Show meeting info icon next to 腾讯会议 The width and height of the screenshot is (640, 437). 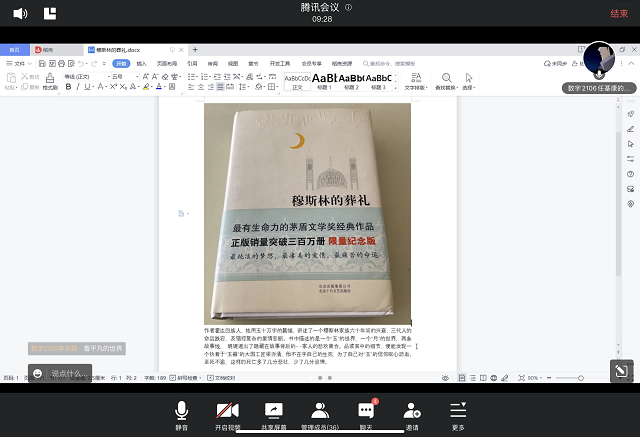click(x=348, y=7)
